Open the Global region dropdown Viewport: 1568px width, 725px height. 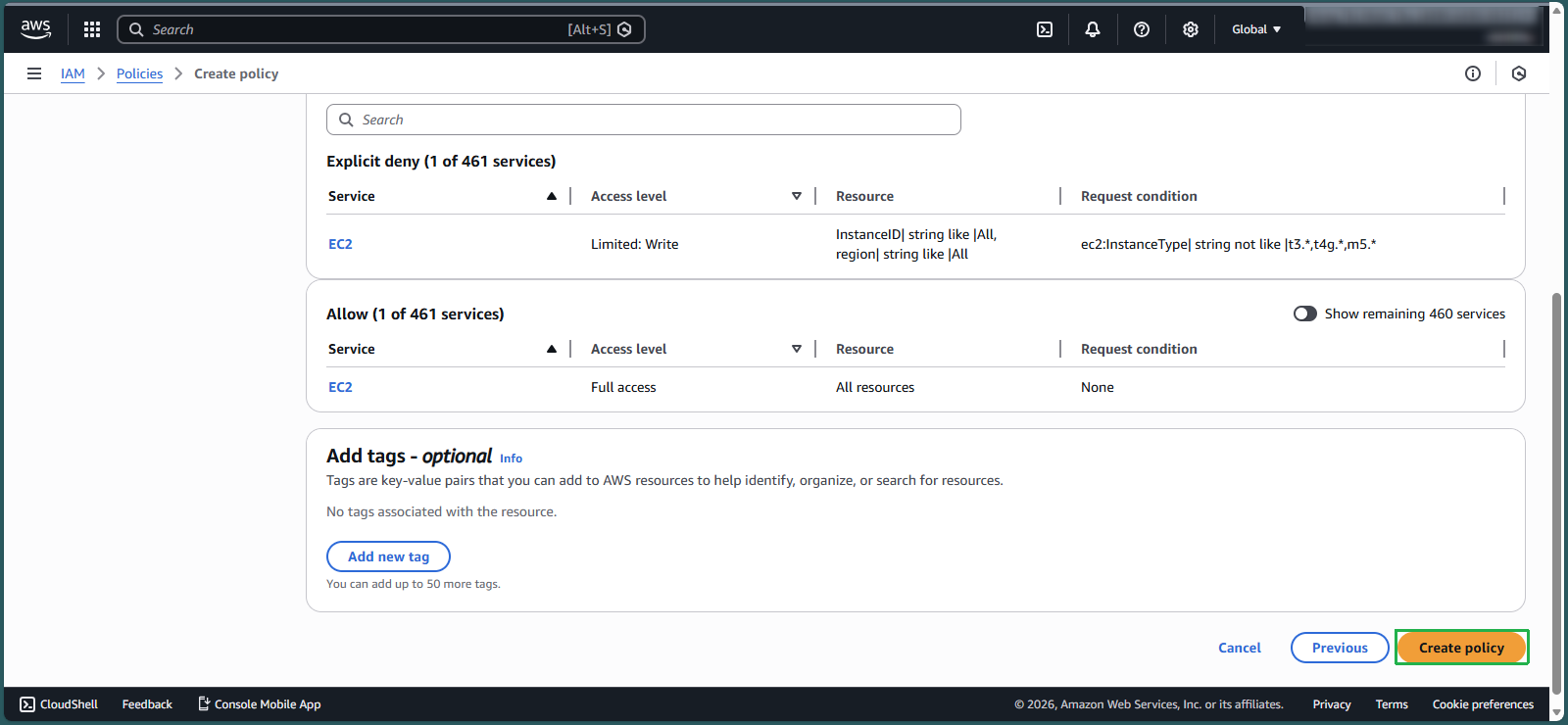[x=1256, y=29]
